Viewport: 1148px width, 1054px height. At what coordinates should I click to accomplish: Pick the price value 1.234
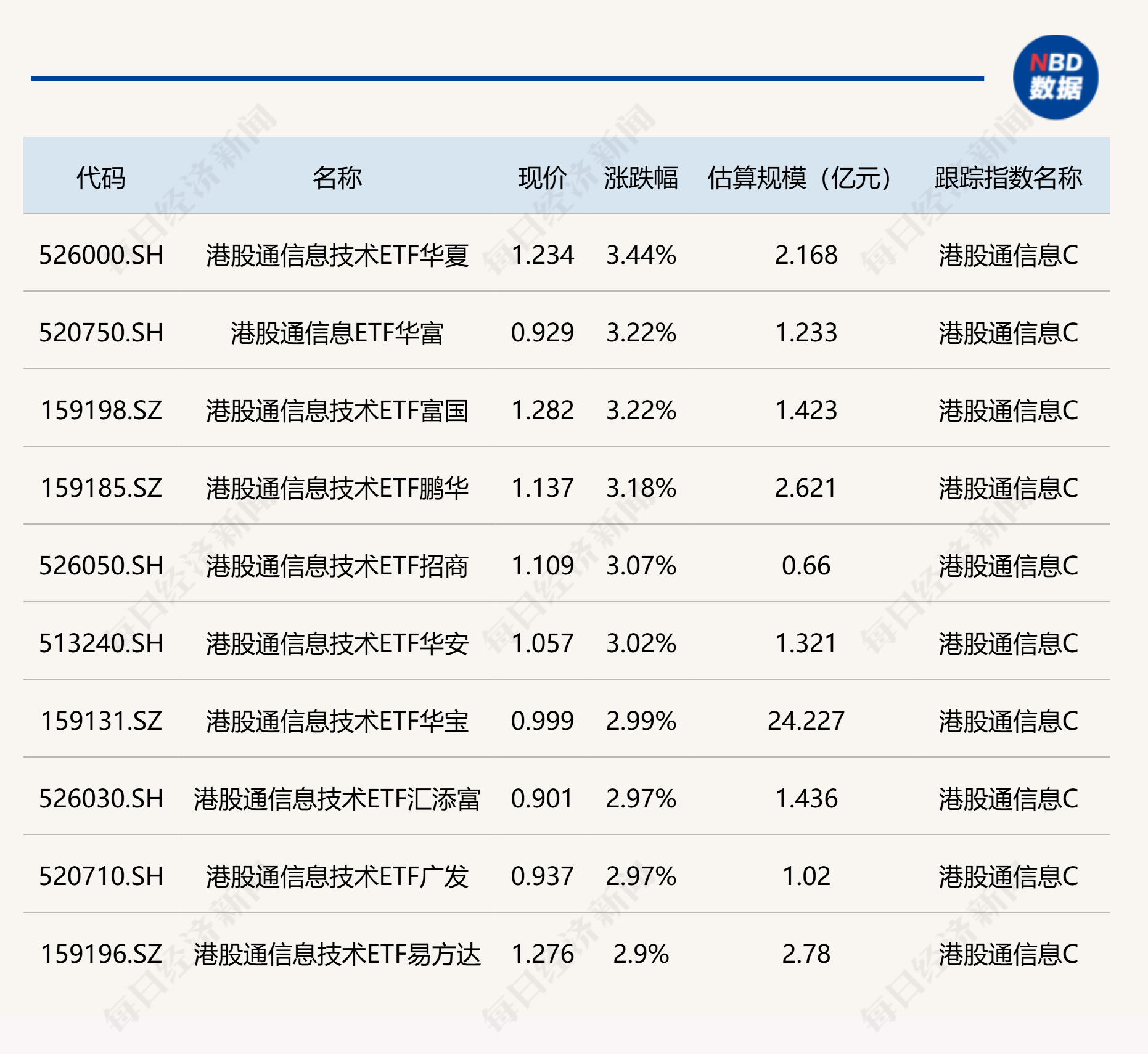tap(543, 255)
